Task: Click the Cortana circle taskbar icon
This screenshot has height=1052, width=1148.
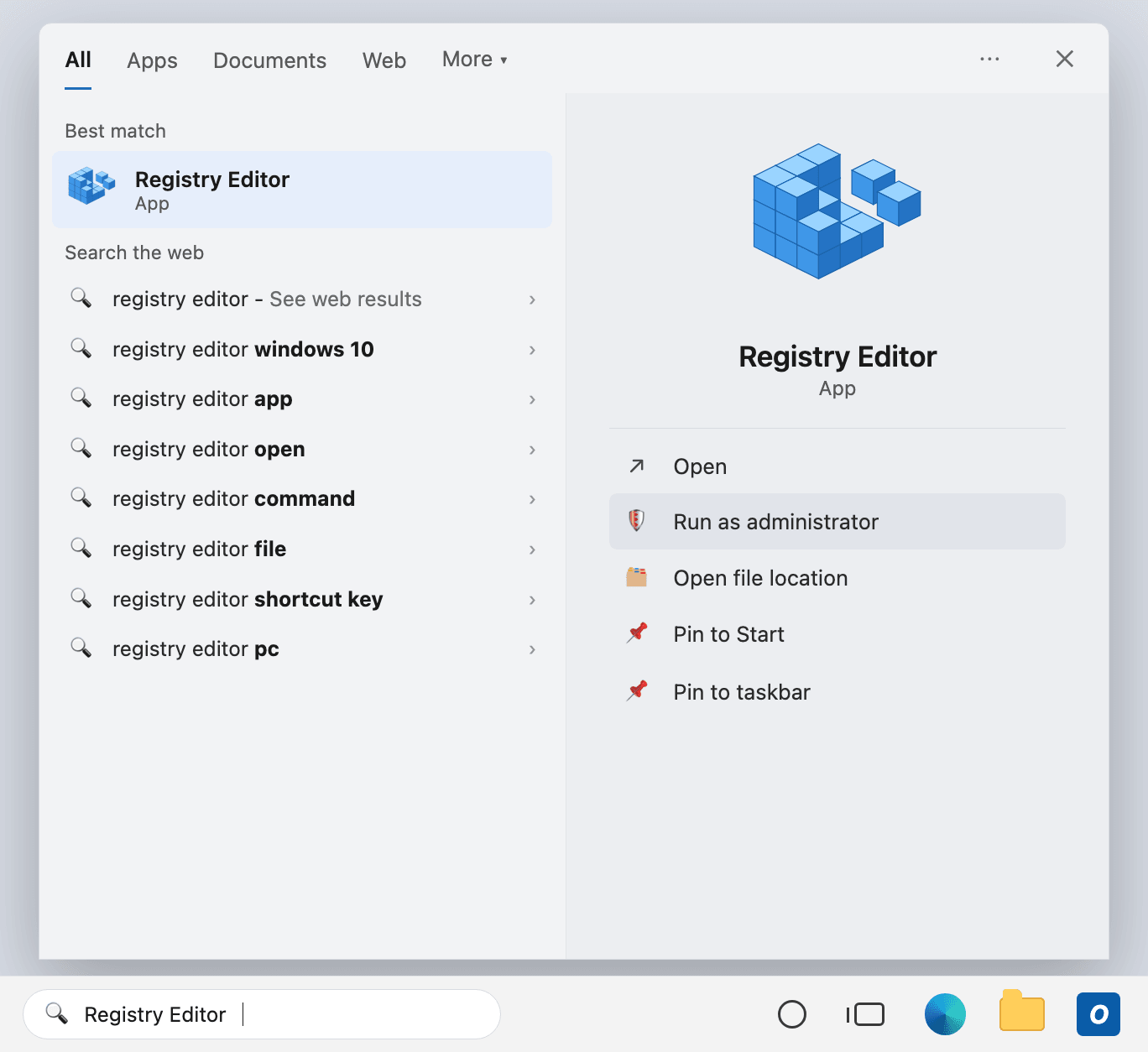Action: pyautogui.click(x=792, y=1014)
